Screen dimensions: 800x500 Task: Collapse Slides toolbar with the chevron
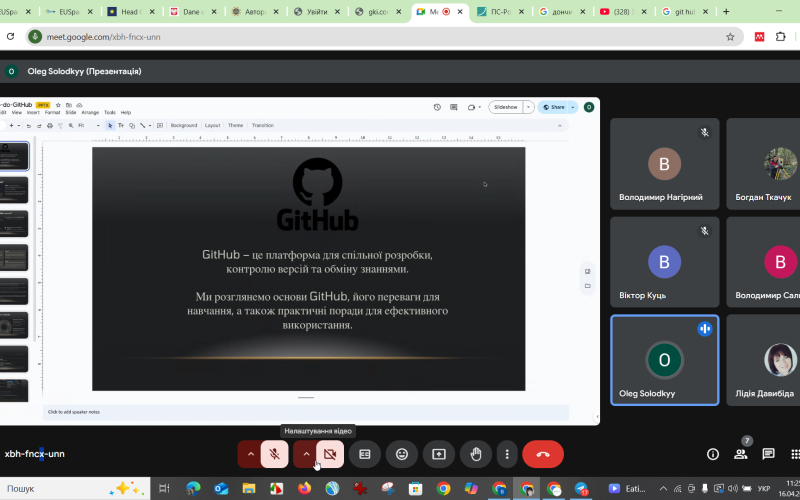pos(560,126)
